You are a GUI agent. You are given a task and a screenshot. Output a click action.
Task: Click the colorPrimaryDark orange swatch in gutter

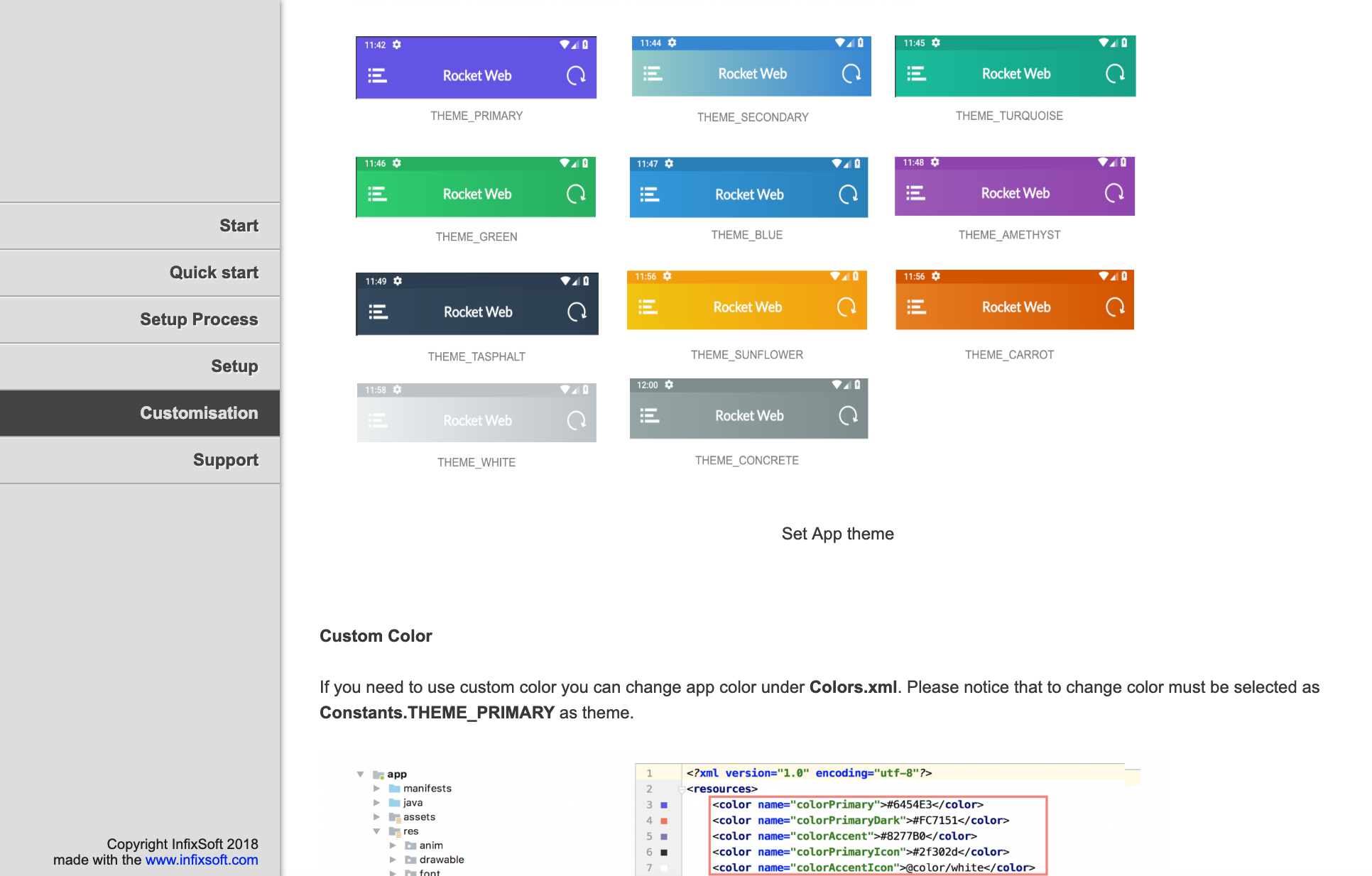click(664, 821)
